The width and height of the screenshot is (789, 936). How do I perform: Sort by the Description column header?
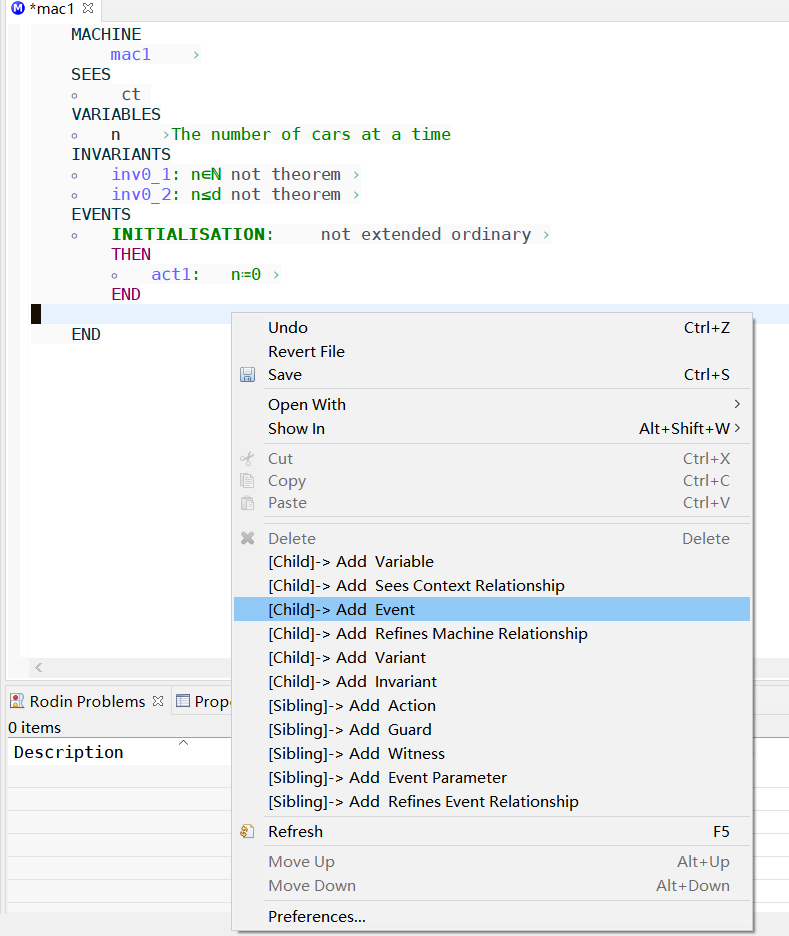pos(69,752)
